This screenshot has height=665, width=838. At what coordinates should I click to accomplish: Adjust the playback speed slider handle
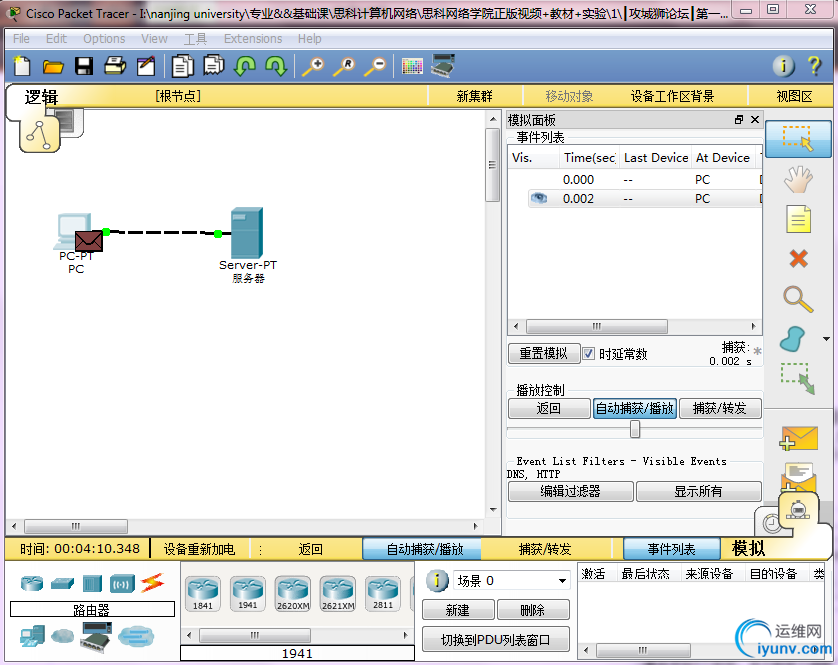coord(634,429)
